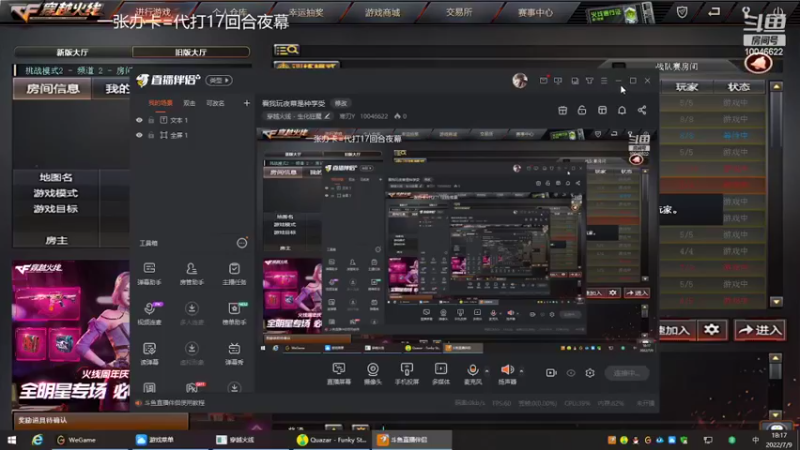Click the share icon in companion header
Viewport: 800px width, 450px height.
click(x=642, y=110)
